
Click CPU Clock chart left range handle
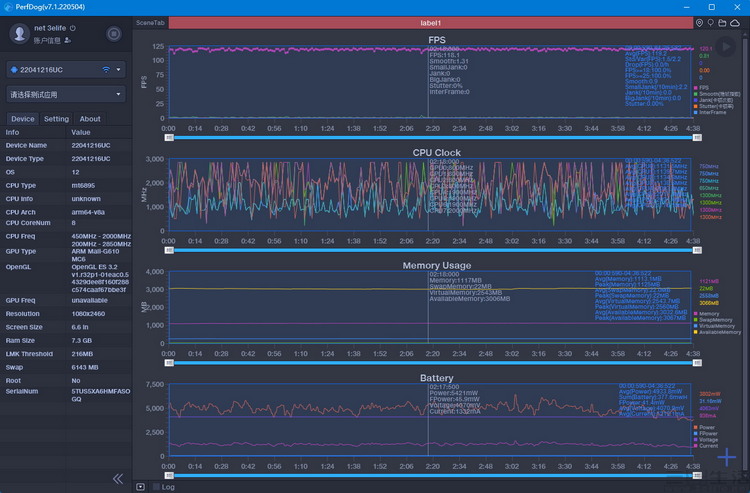pos(169,250)
